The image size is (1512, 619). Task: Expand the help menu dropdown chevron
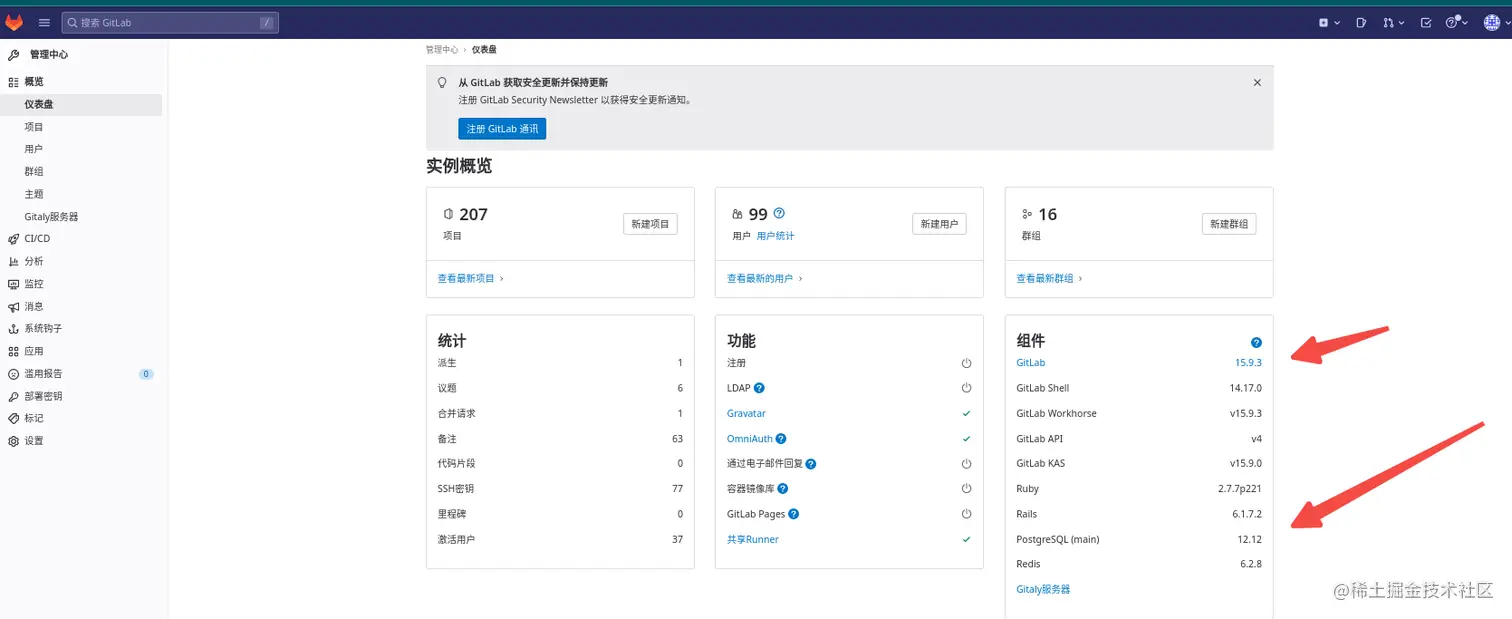(x=1464, y=22)
